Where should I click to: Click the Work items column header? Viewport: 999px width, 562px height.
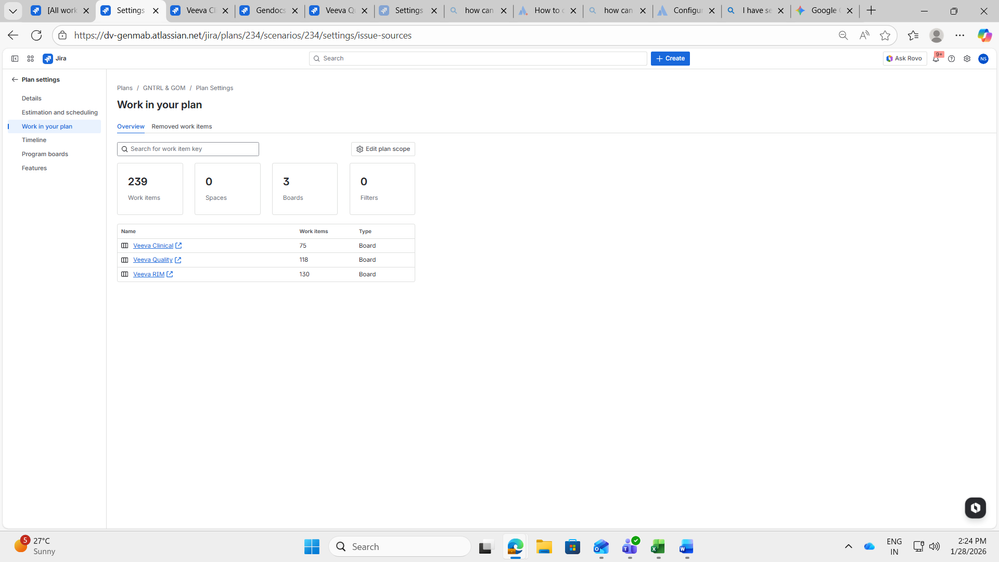313,231
